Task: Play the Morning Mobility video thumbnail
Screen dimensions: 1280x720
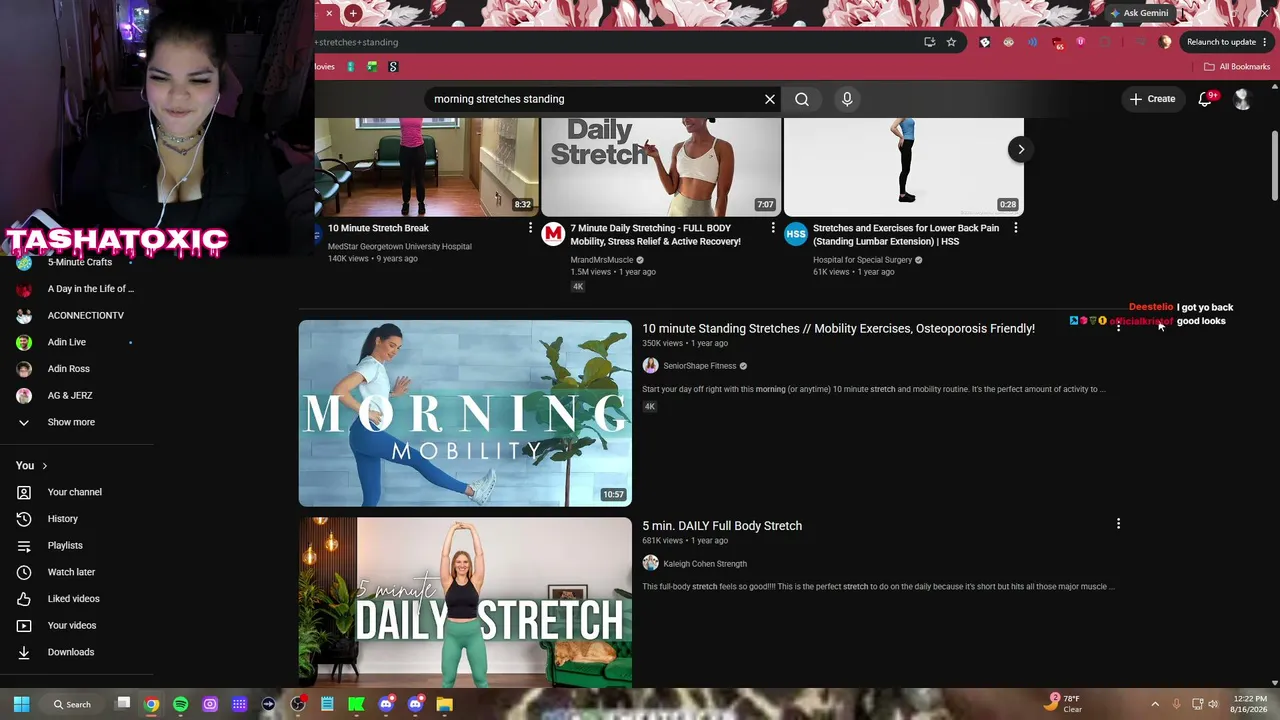Action: pyautogui.click(x=465, y=413)
